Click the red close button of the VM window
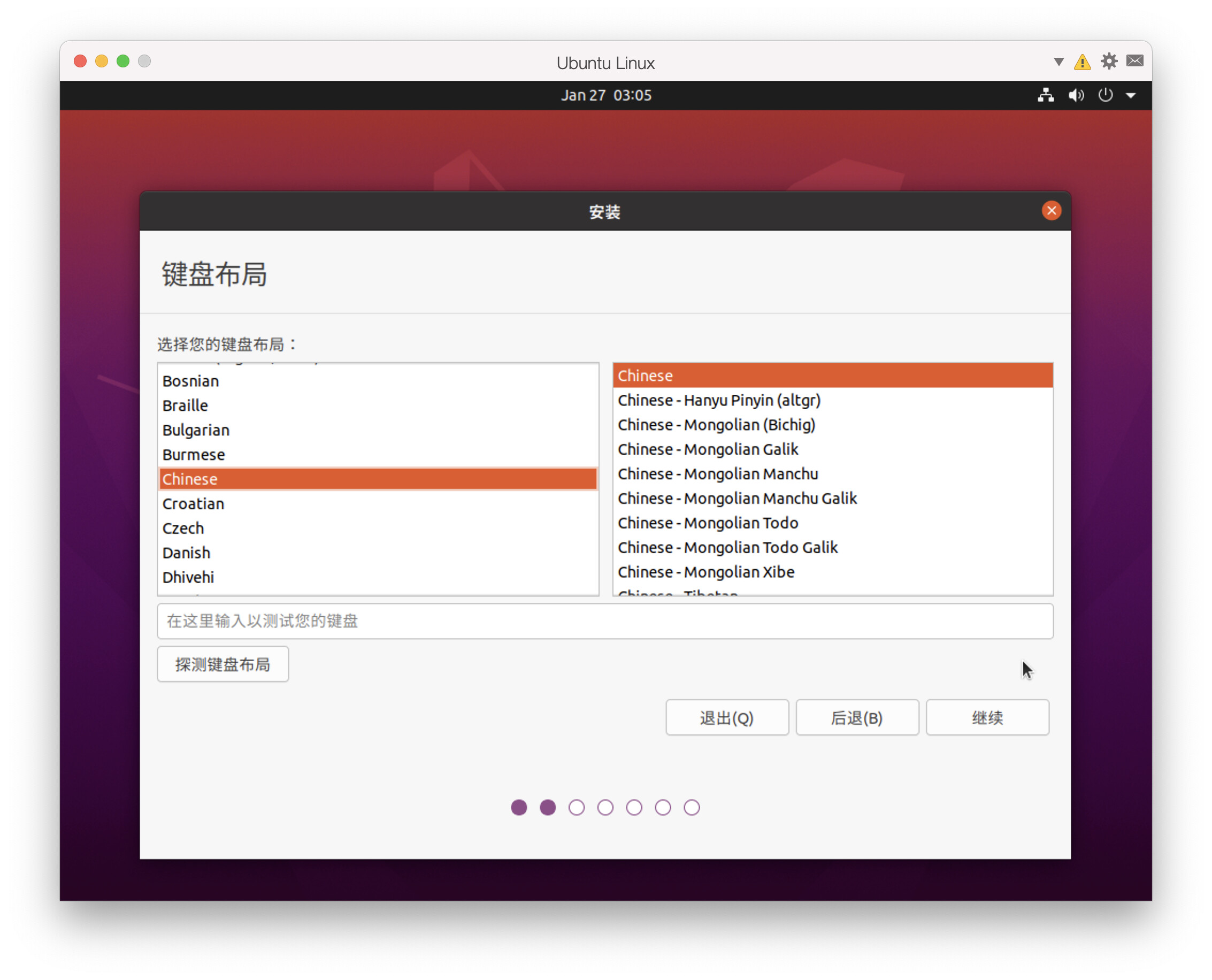This screenshot has width=1212, height=980. (x=80, y=61)
